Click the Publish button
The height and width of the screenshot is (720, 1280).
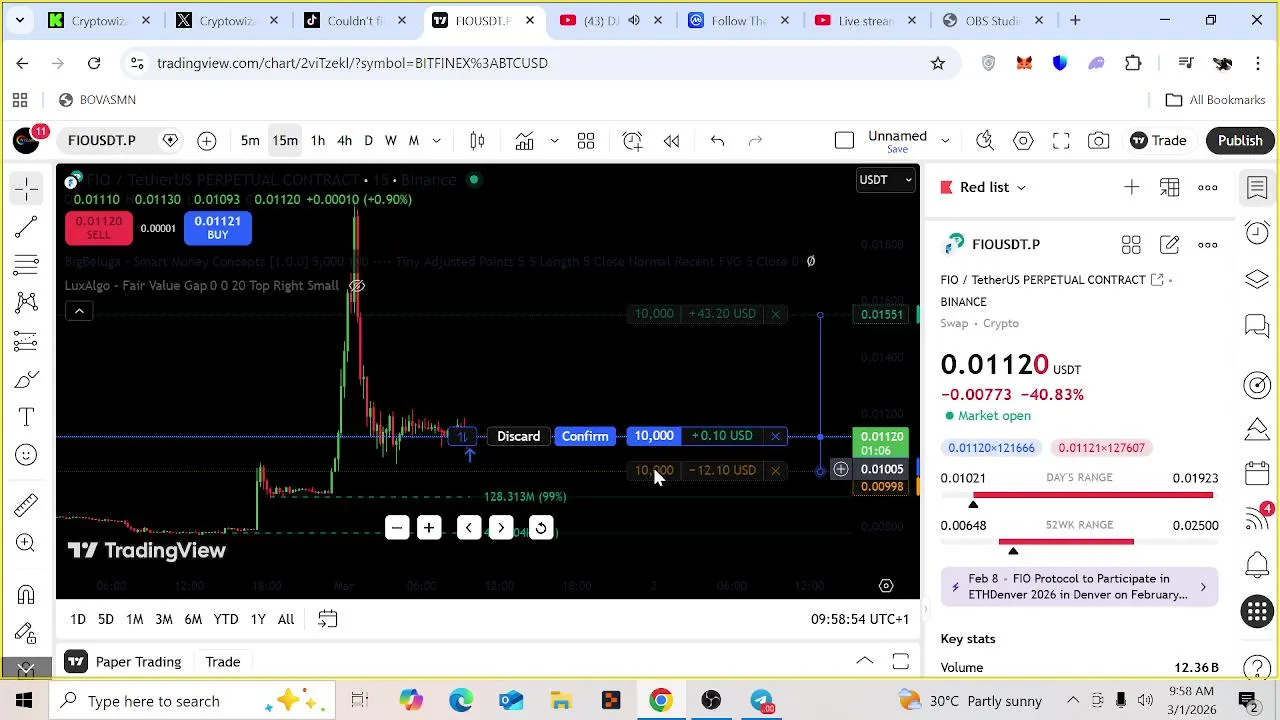click(1240, 141)
